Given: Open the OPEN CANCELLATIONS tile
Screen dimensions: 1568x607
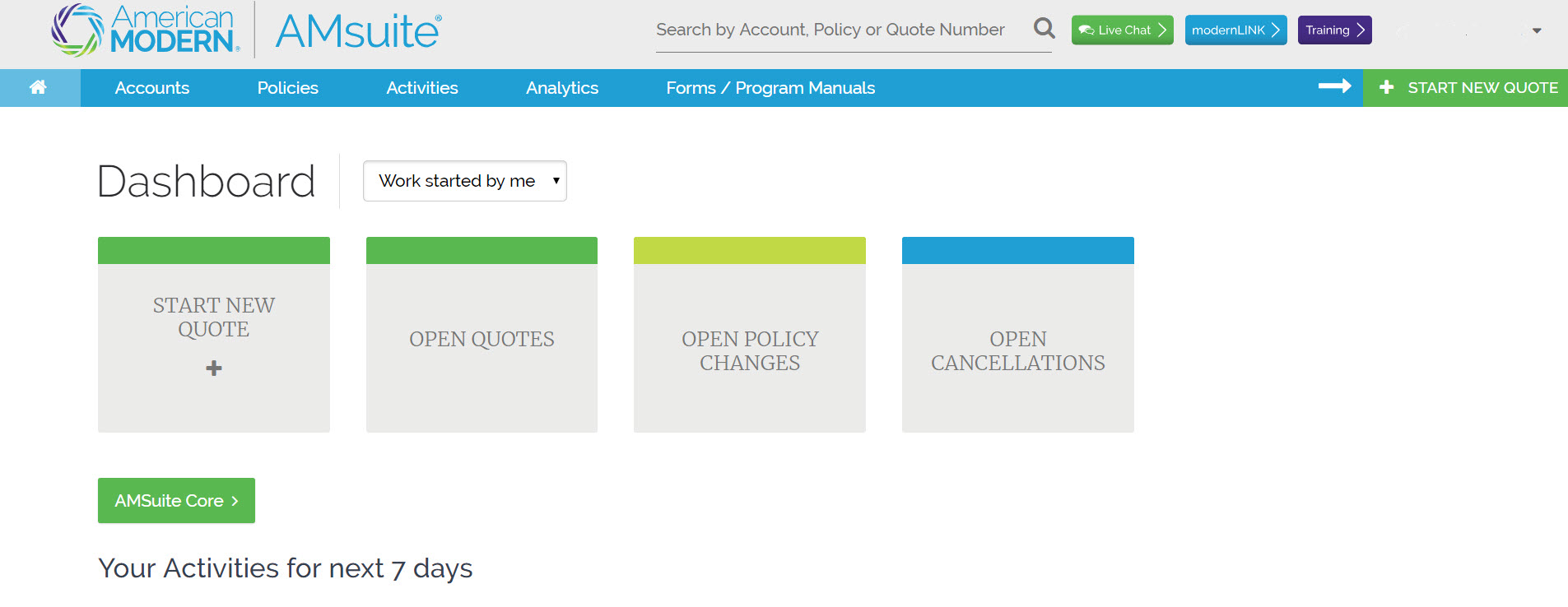Looking at the screenshot, I should [1018, 335].
